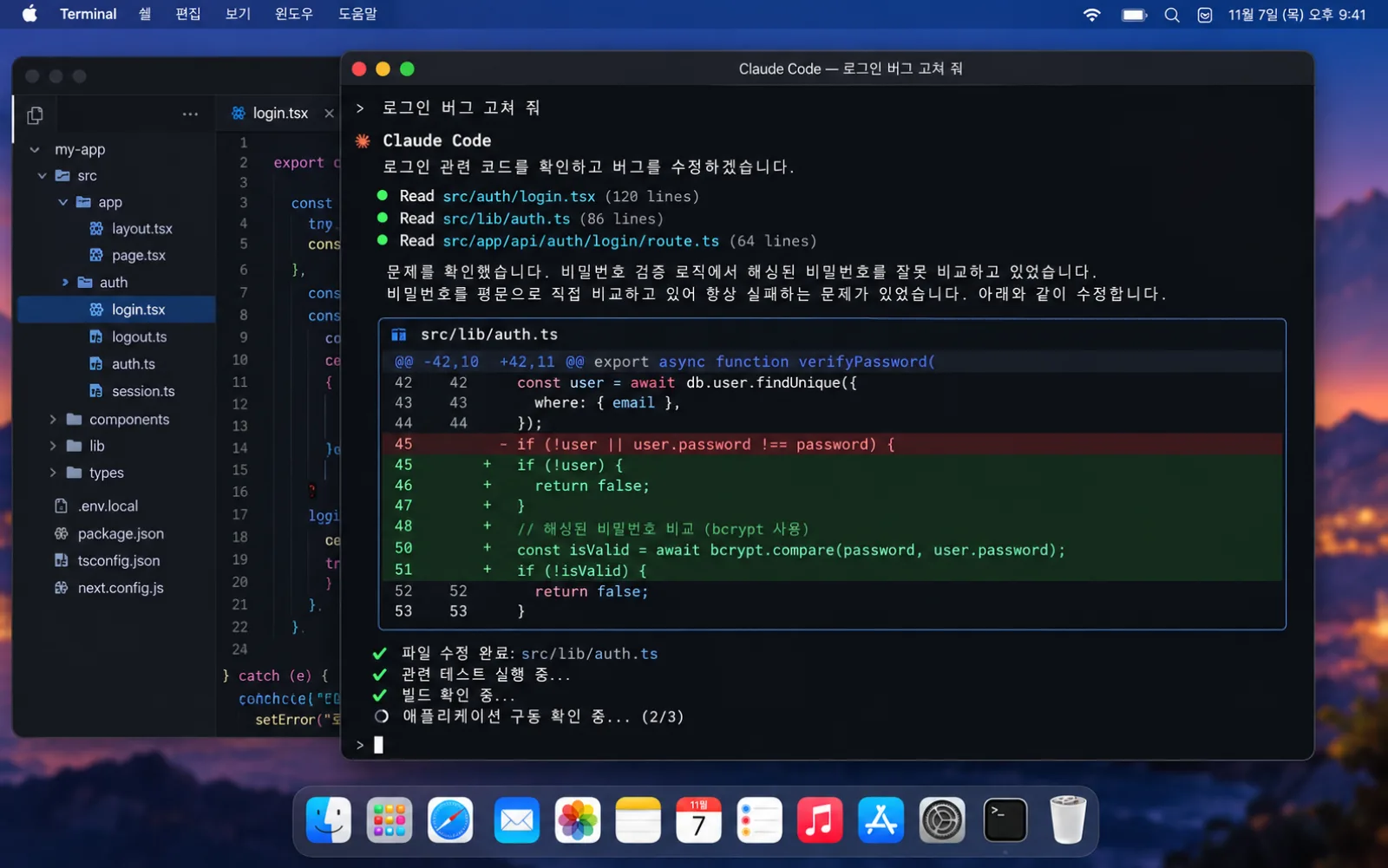This screenshot has width=1388, height=868.
Task: Open Safari from the Dock
Action: pyautogui.click(x=450, y=819)
